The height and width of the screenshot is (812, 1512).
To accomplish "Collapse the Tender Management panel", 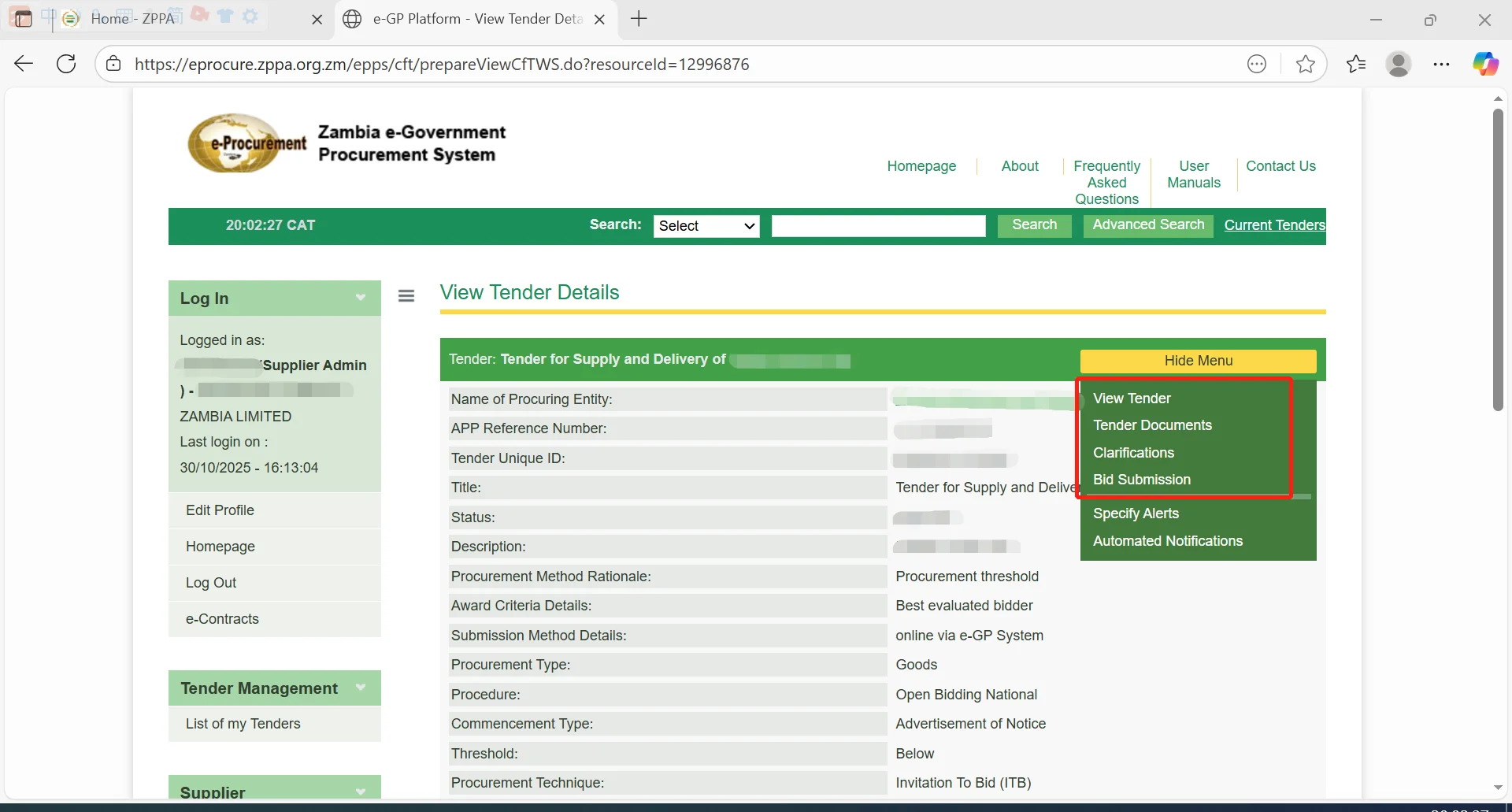I will [x=361, y=688].
